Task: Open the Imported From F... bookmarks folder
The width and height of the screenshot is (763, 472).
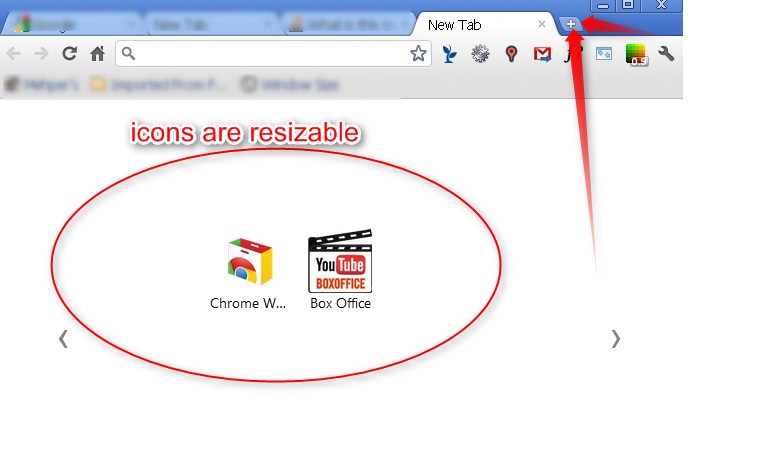Action: 159,85
